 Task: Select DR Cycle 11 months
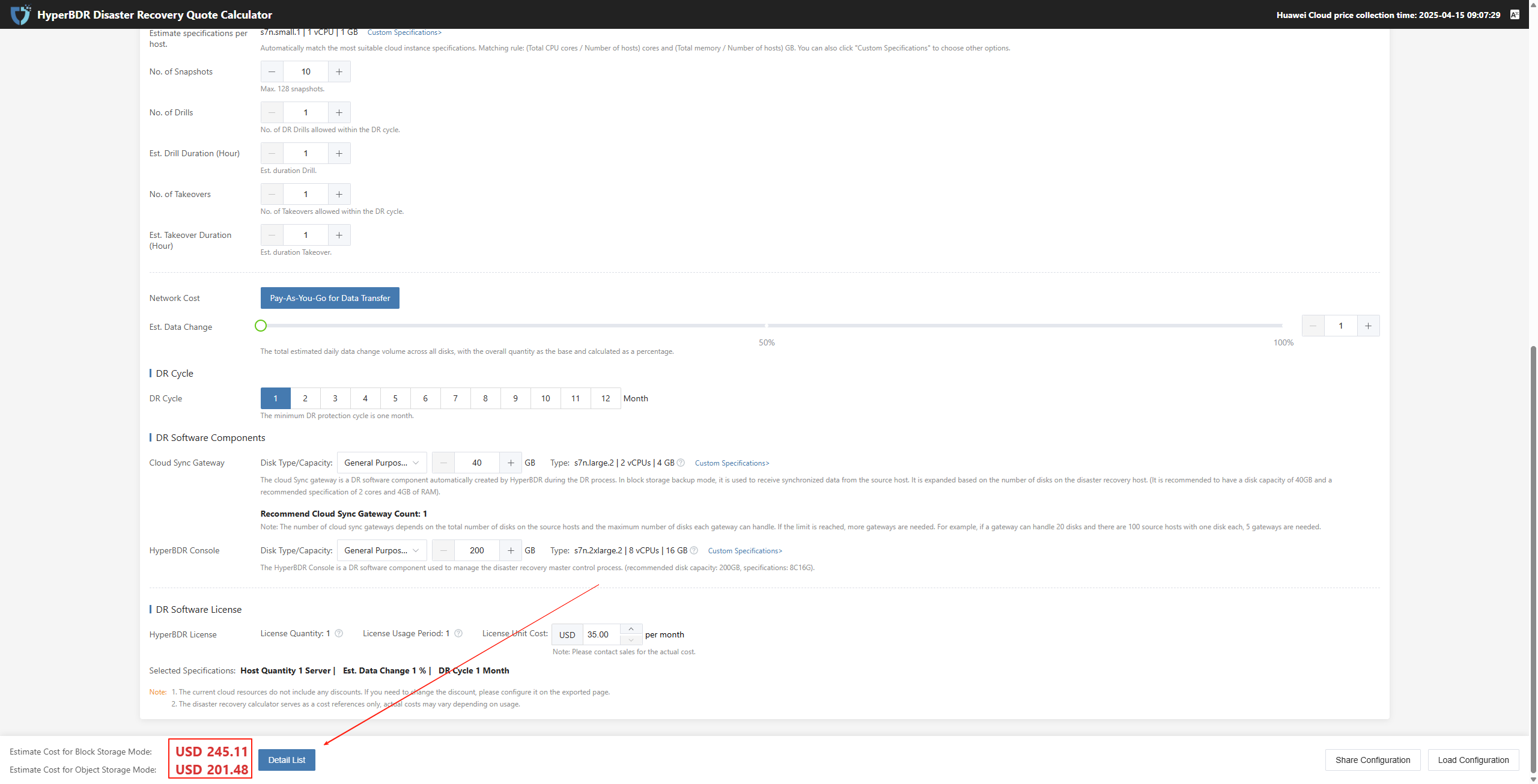[x=576, y=398]
